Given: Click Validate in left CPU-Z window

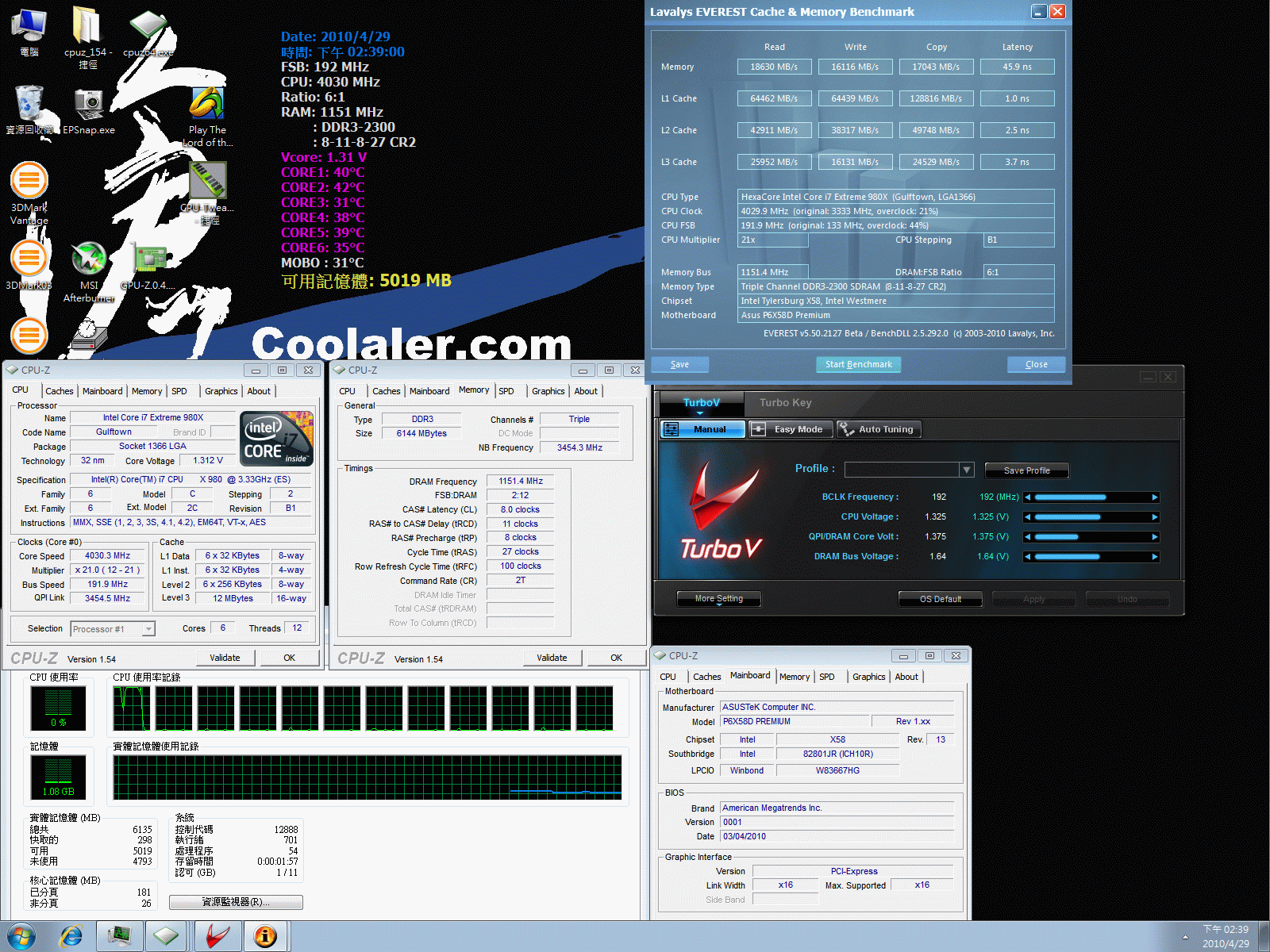Looking at the screenshot, I should tap(225, 658).
